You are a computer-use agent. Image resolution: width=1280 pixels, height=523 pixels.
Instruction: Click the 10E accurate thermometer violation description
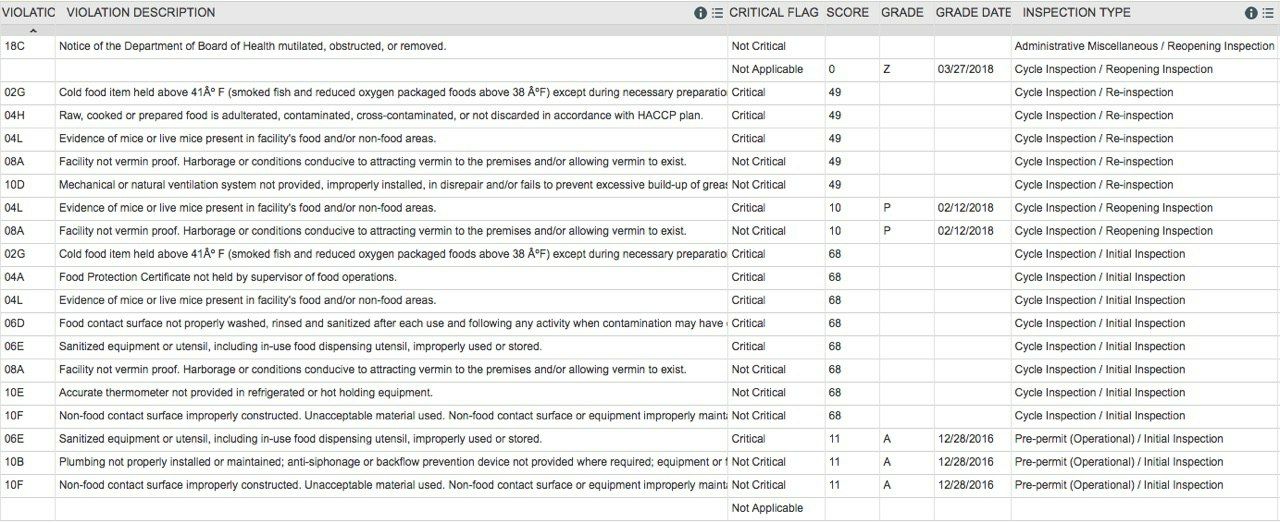coord(246,393)
